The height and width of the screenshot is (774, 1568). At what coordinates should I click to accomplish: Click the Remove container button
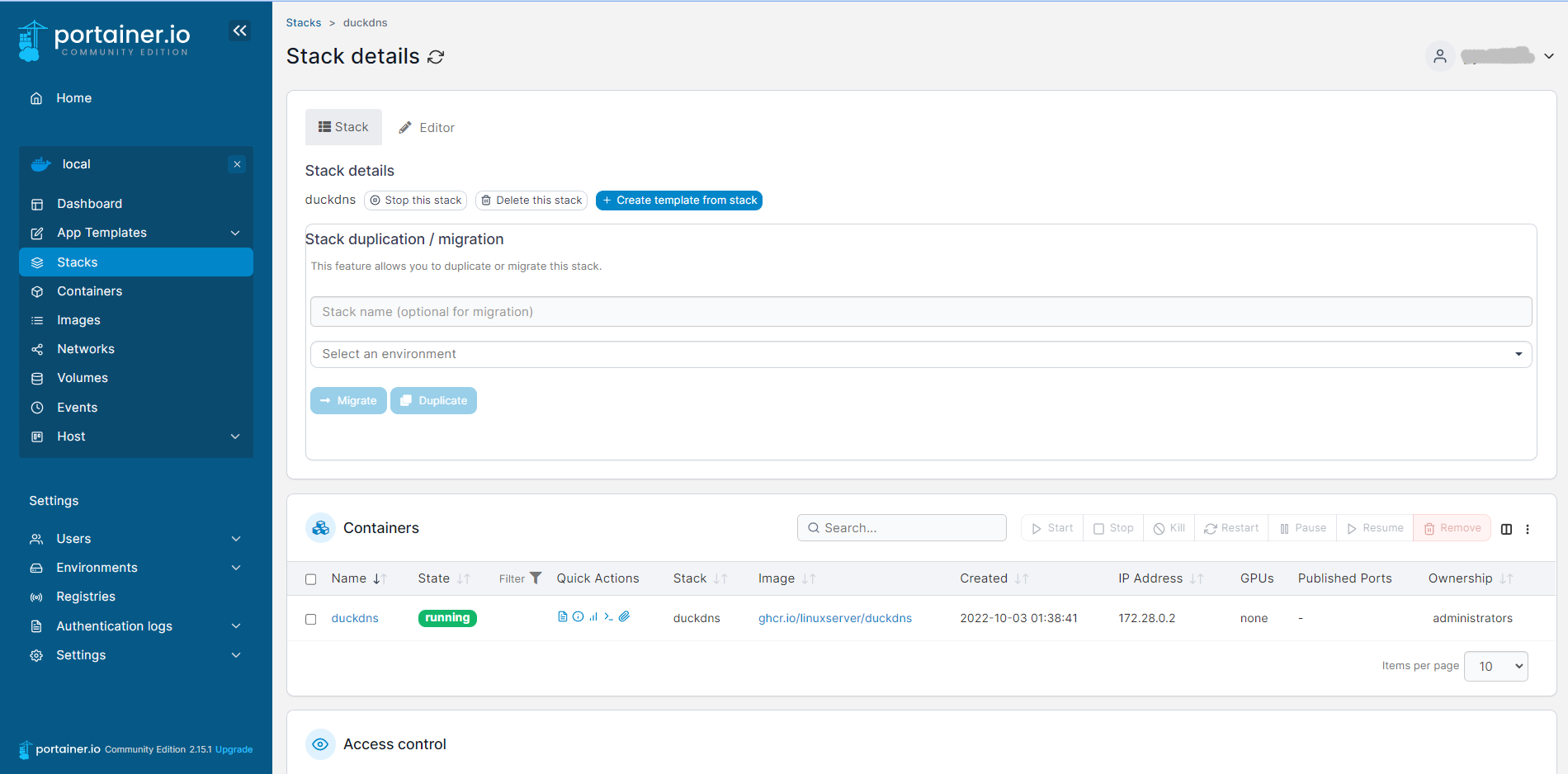[1452, 528]
